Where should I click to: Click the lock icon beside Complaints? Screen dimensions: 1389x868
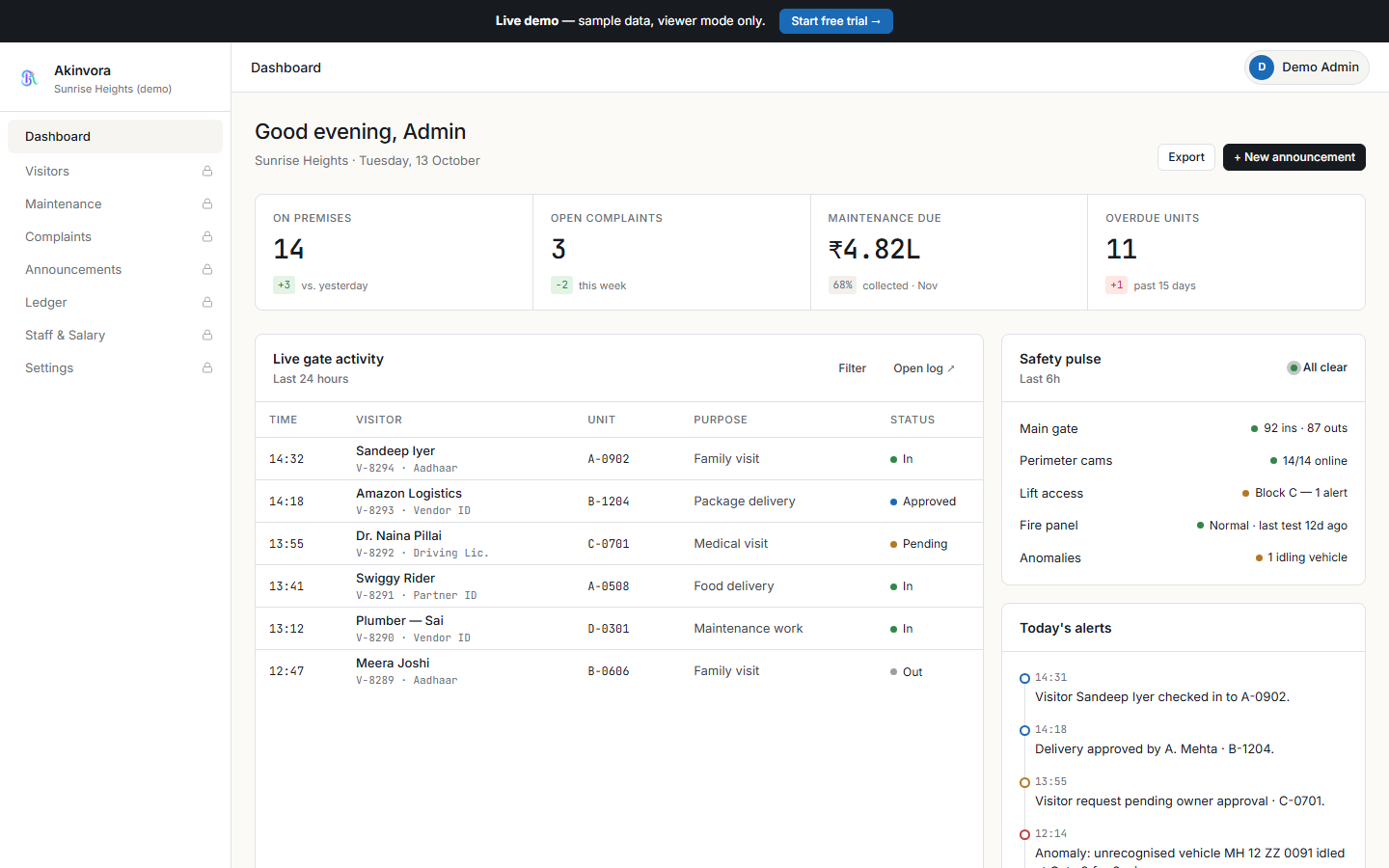point(207,236)
